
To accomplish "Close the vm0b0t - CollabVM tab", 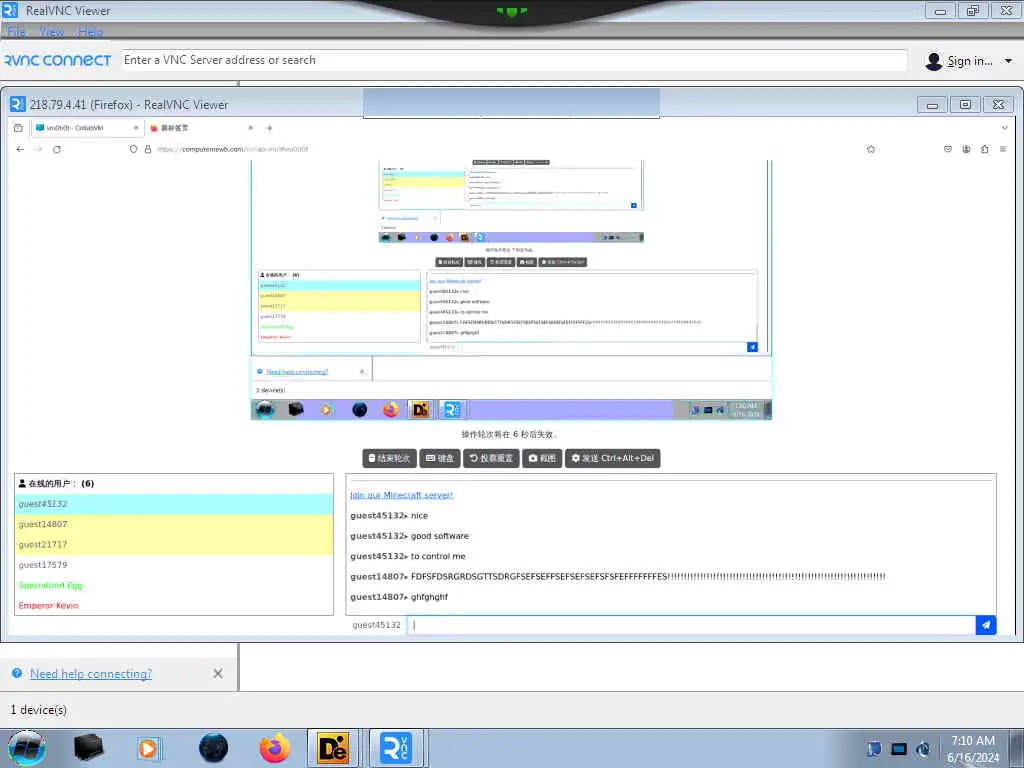I will pyautogui.click(x=136, y=128).
